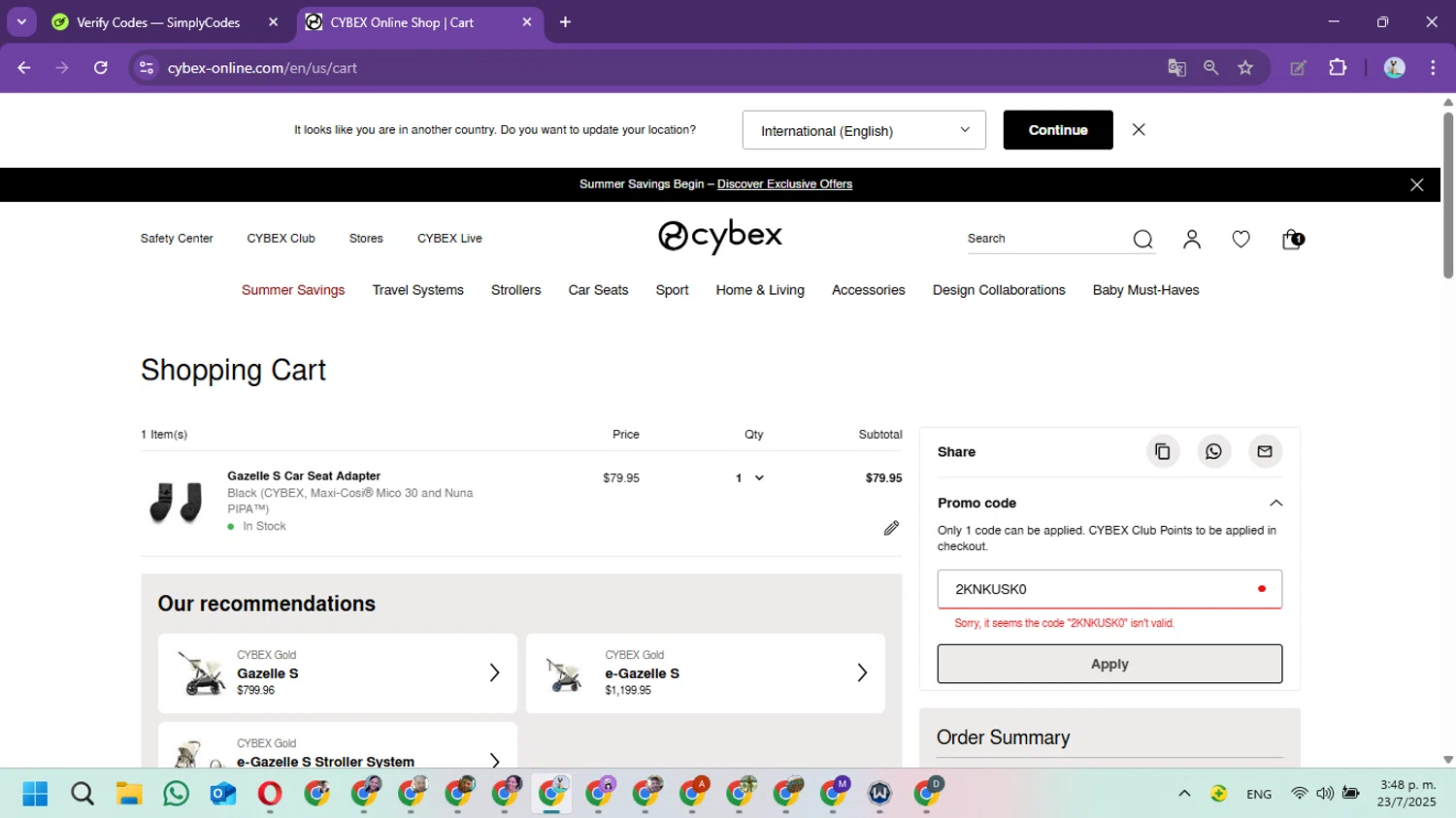The width and height of the screenshot is (1456, 818).
Task: Open WhatsApp from the taskbar
Action: pos(177,794)
